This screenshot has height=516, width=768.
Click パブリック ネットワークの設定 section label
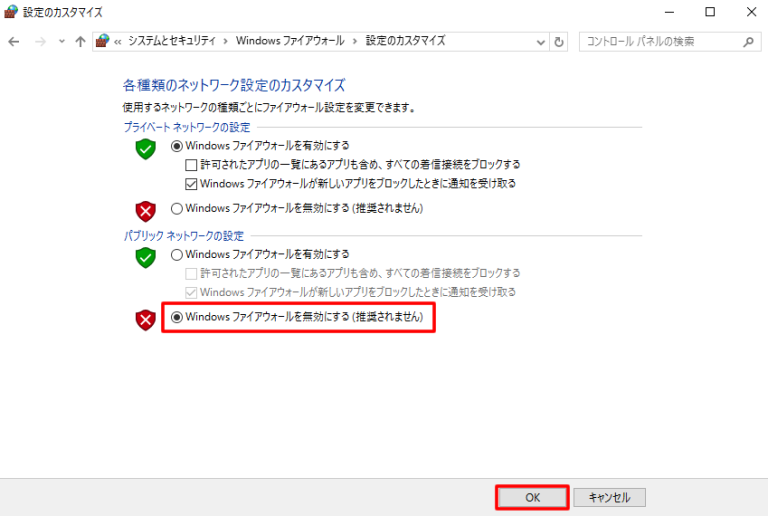pyautogui.click(x=184, y=236)
